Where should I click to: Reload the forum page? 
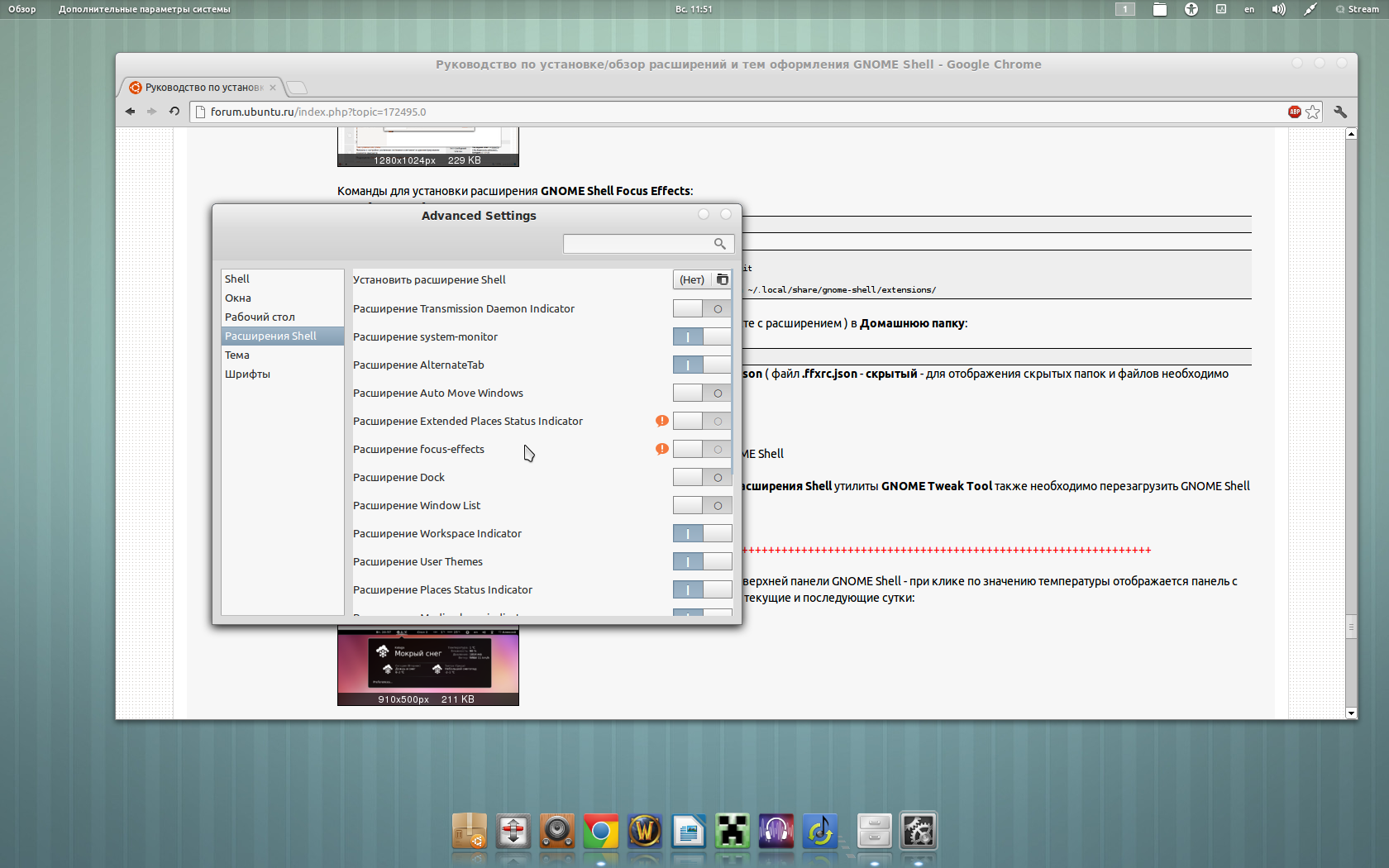174,112
